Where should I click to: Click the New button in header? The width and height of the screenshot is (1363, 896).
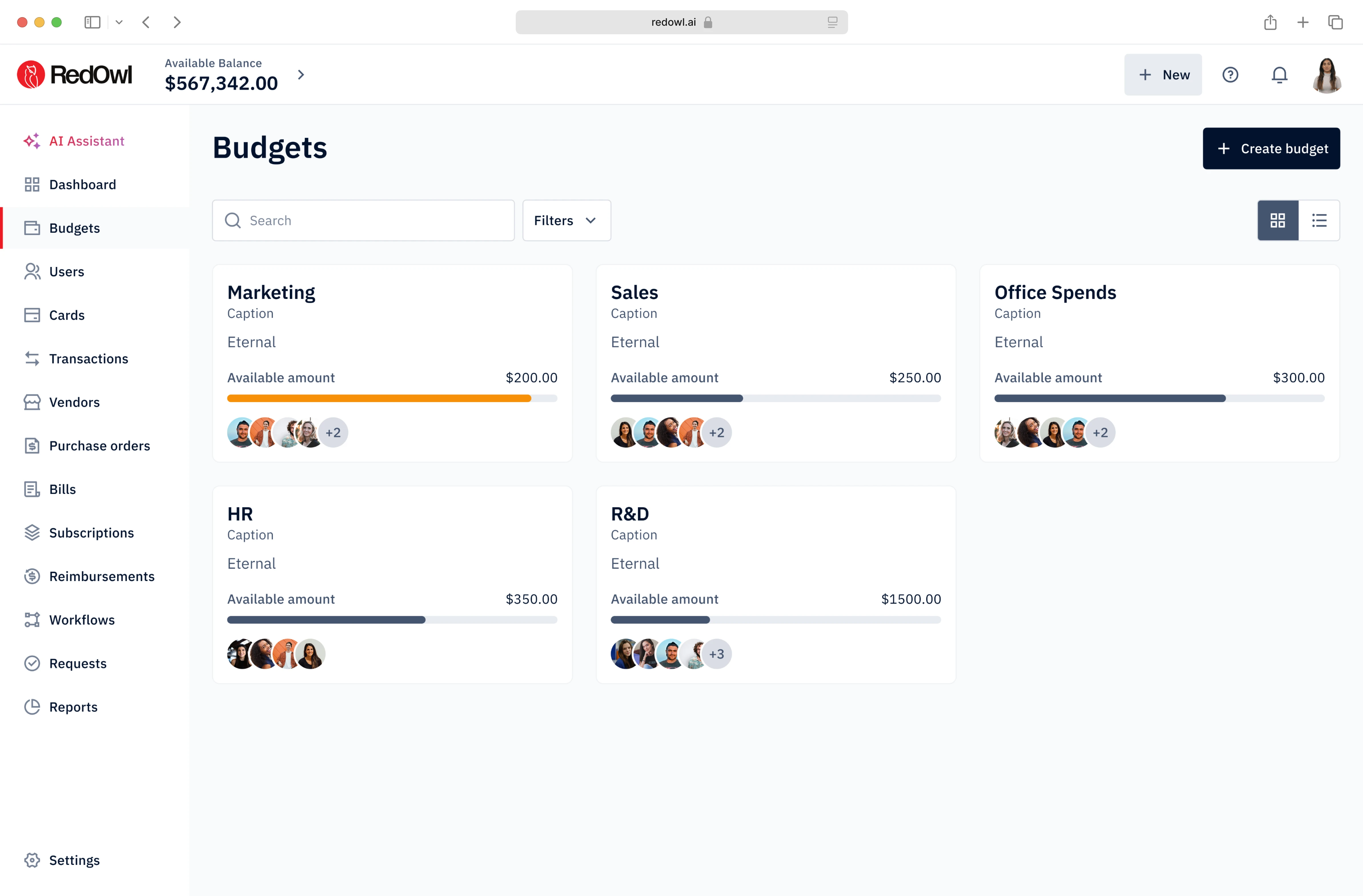coord(1163,75)
